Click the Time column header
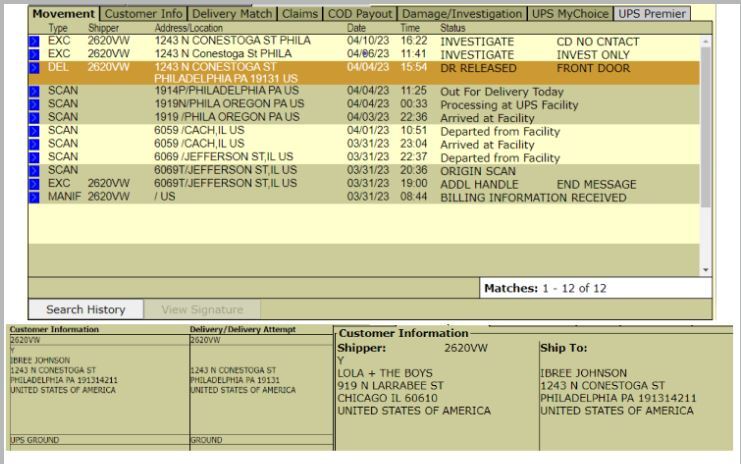 410,28
